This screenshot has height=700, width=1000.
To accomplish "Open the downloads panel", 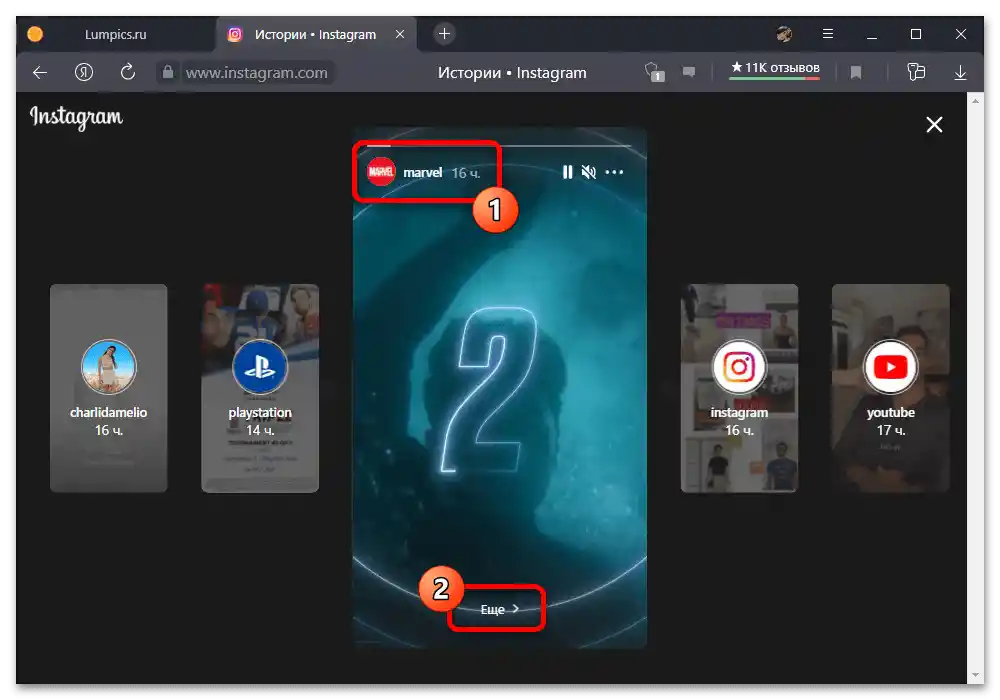I will pyautogui.click(x=960, y=73).
